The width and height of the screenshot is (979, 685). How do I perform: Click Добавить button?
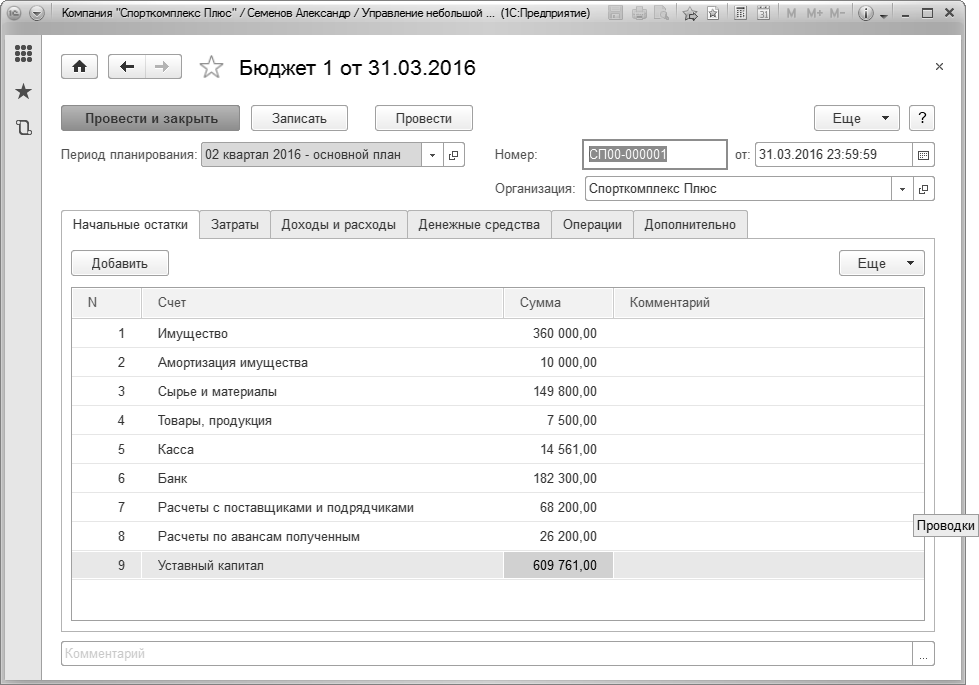tap(119, 263)
